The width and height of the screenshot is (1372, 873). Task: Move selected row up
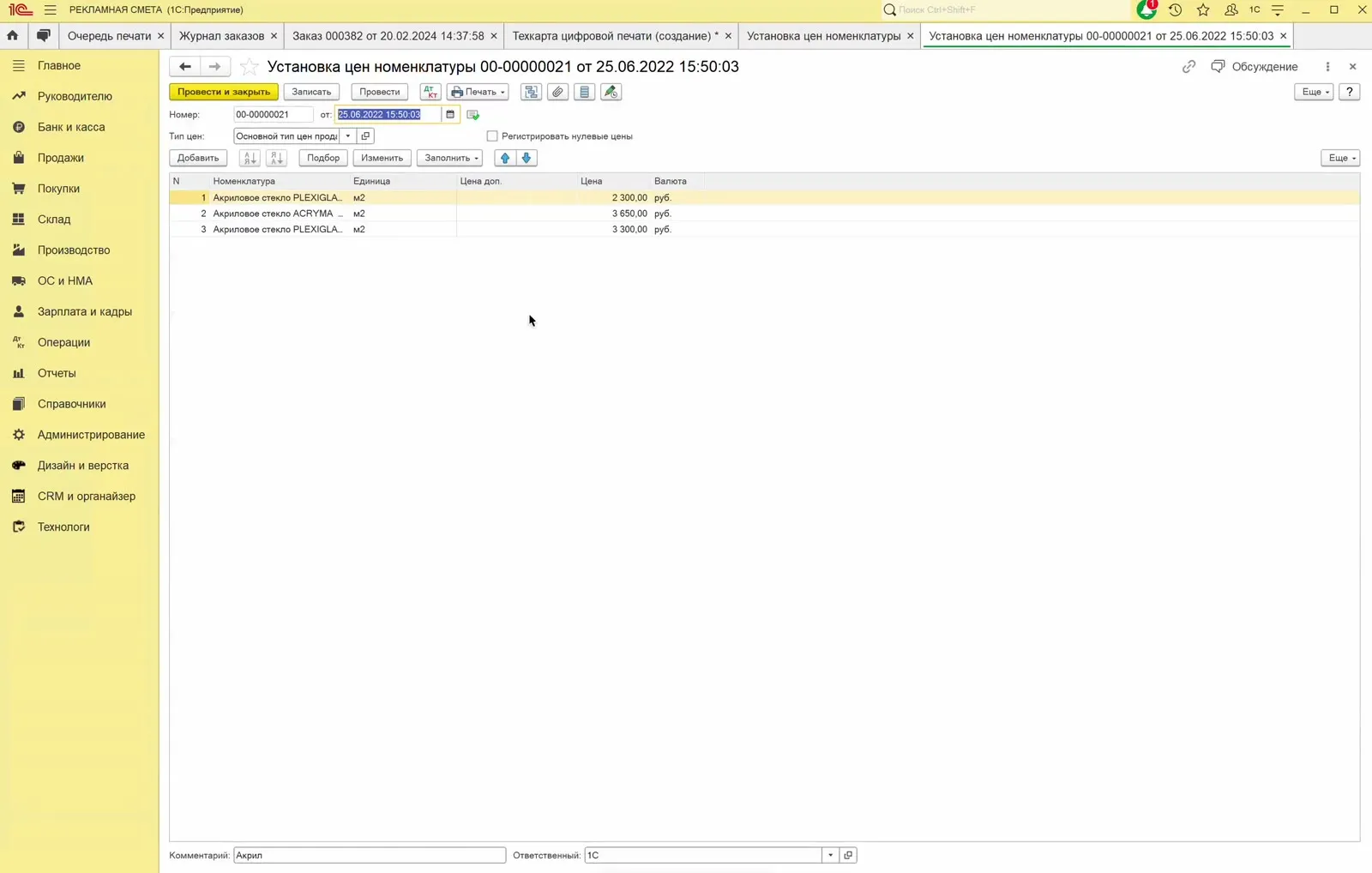[x=505, y=158]
